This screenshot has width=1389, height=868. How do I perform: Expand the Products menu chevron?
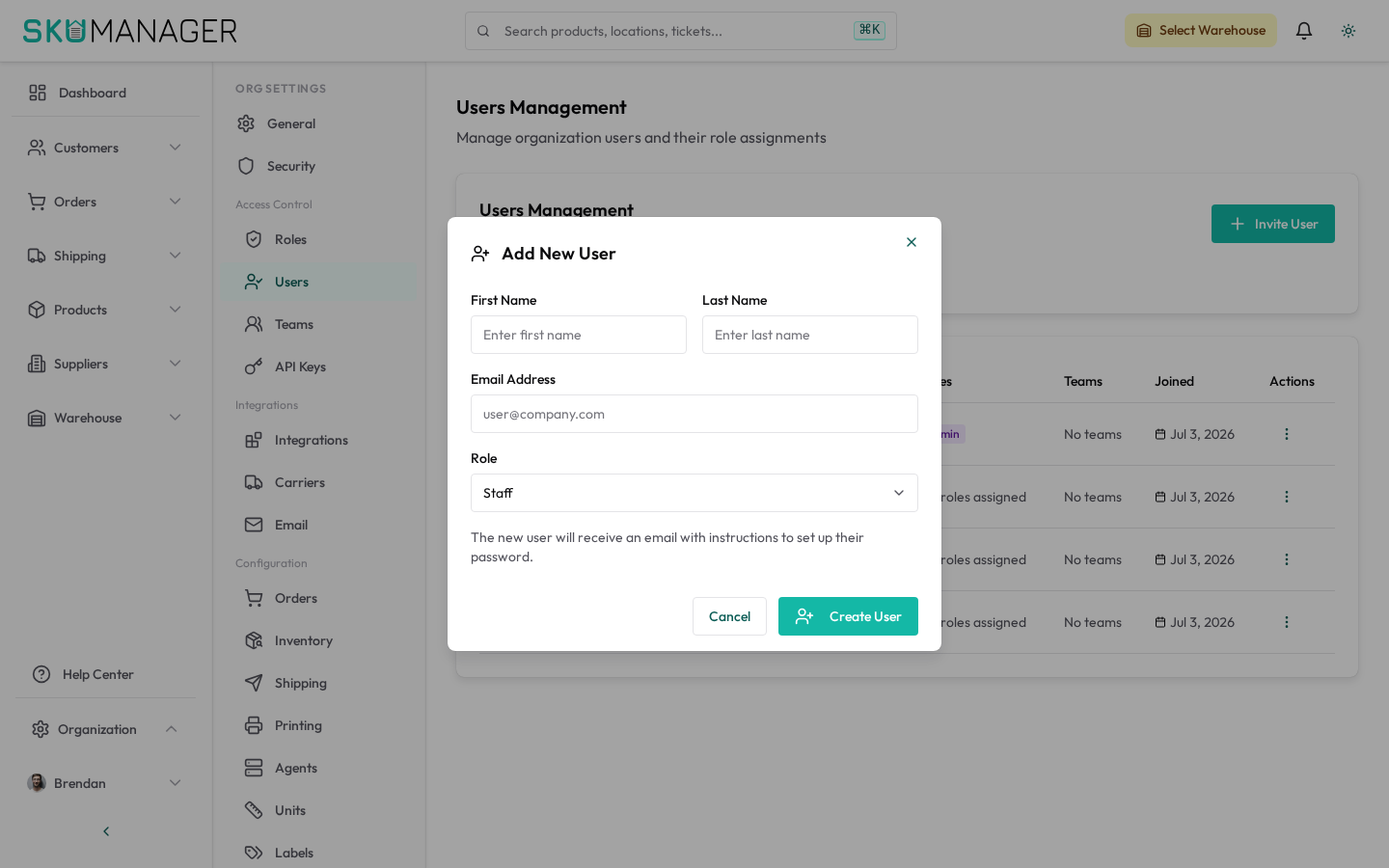(176, 310)
